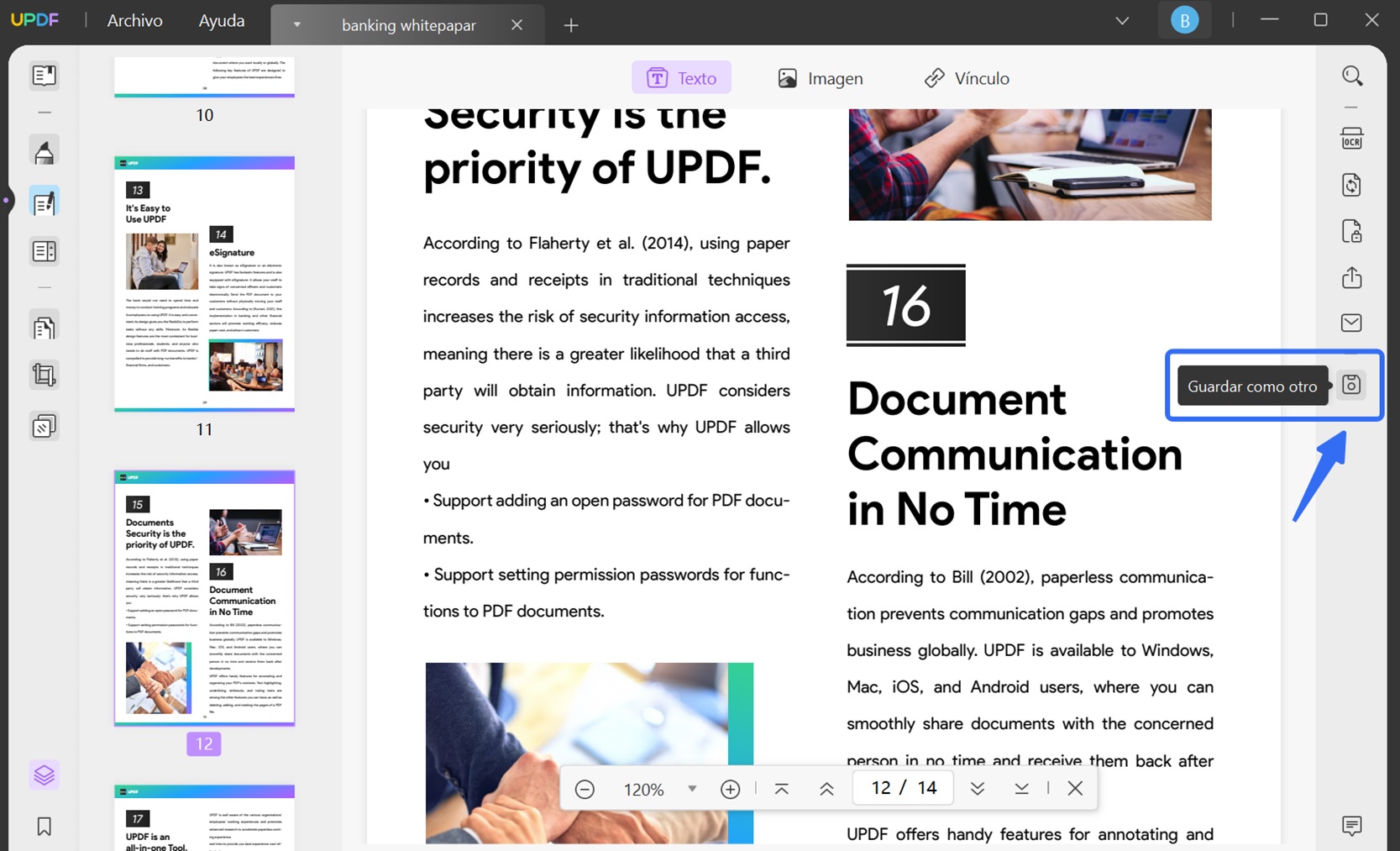Screen dimensions: 1400x851
Task: Open the Ayuda menu
Action: click(x=222, y=20)
